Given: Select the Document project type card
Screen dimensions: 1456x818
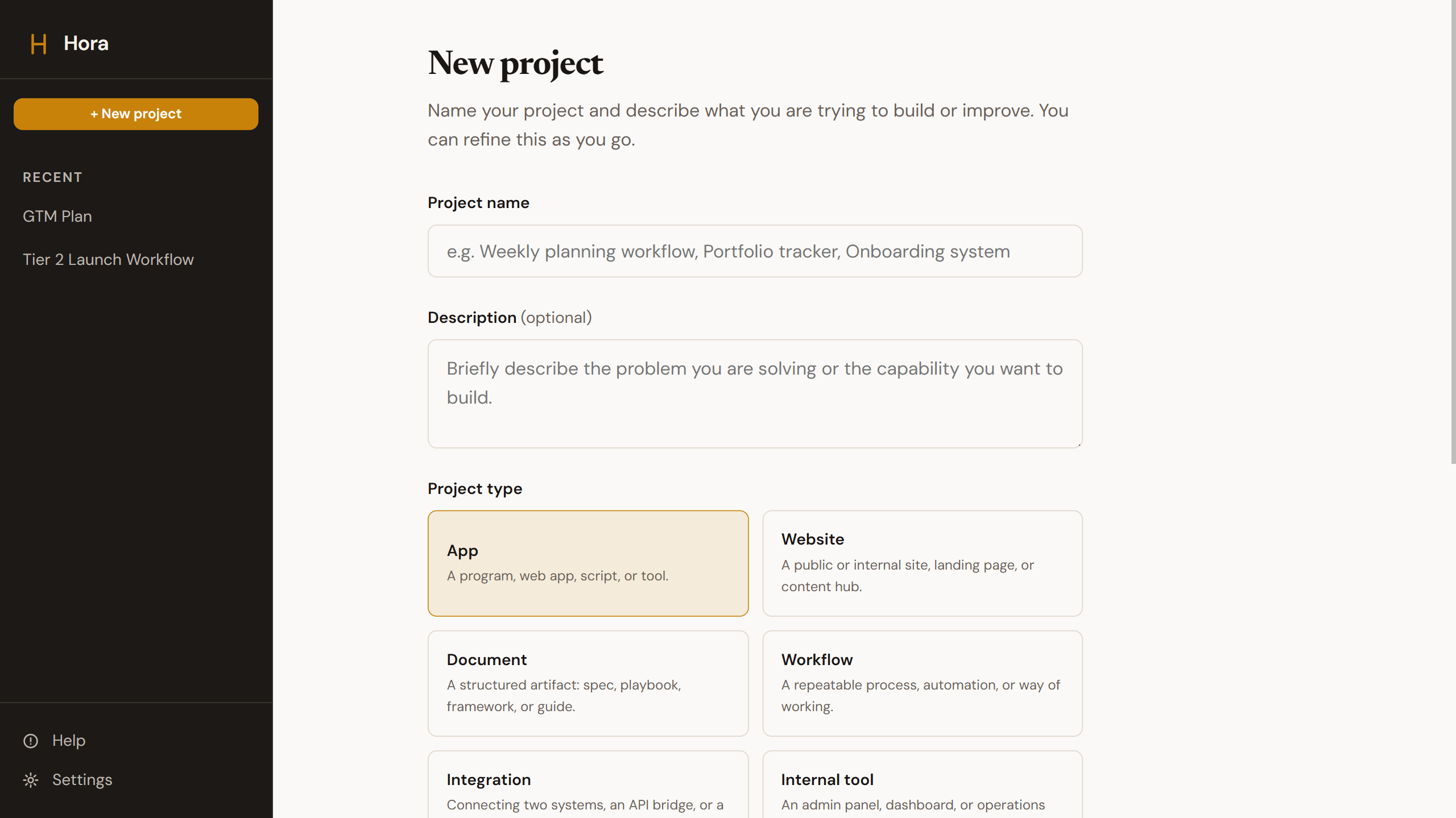Looking at the screenshot, I should (588, 683).
